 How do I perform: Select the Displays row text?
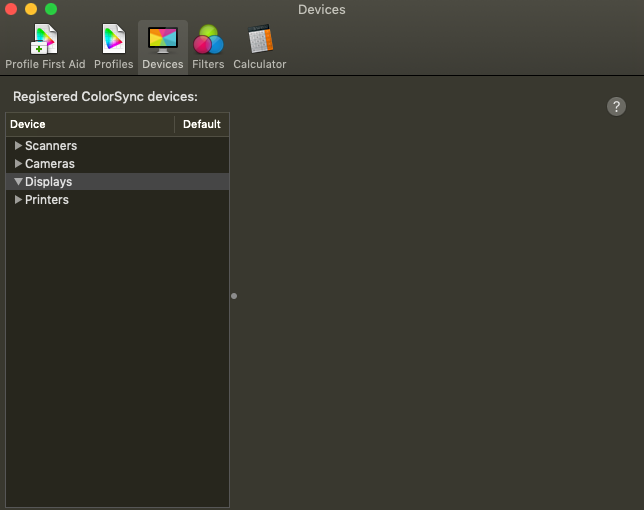(48, 182)
